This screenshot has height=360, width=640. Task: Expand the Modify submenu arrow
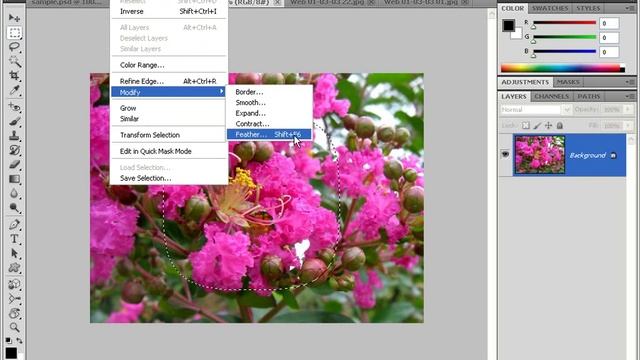[x=222, y=91]
